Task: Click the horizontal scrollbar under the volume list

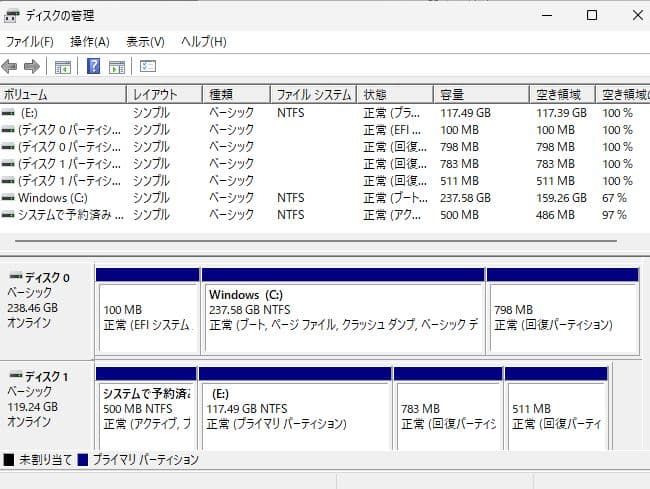Action: (x=316, y=241)
